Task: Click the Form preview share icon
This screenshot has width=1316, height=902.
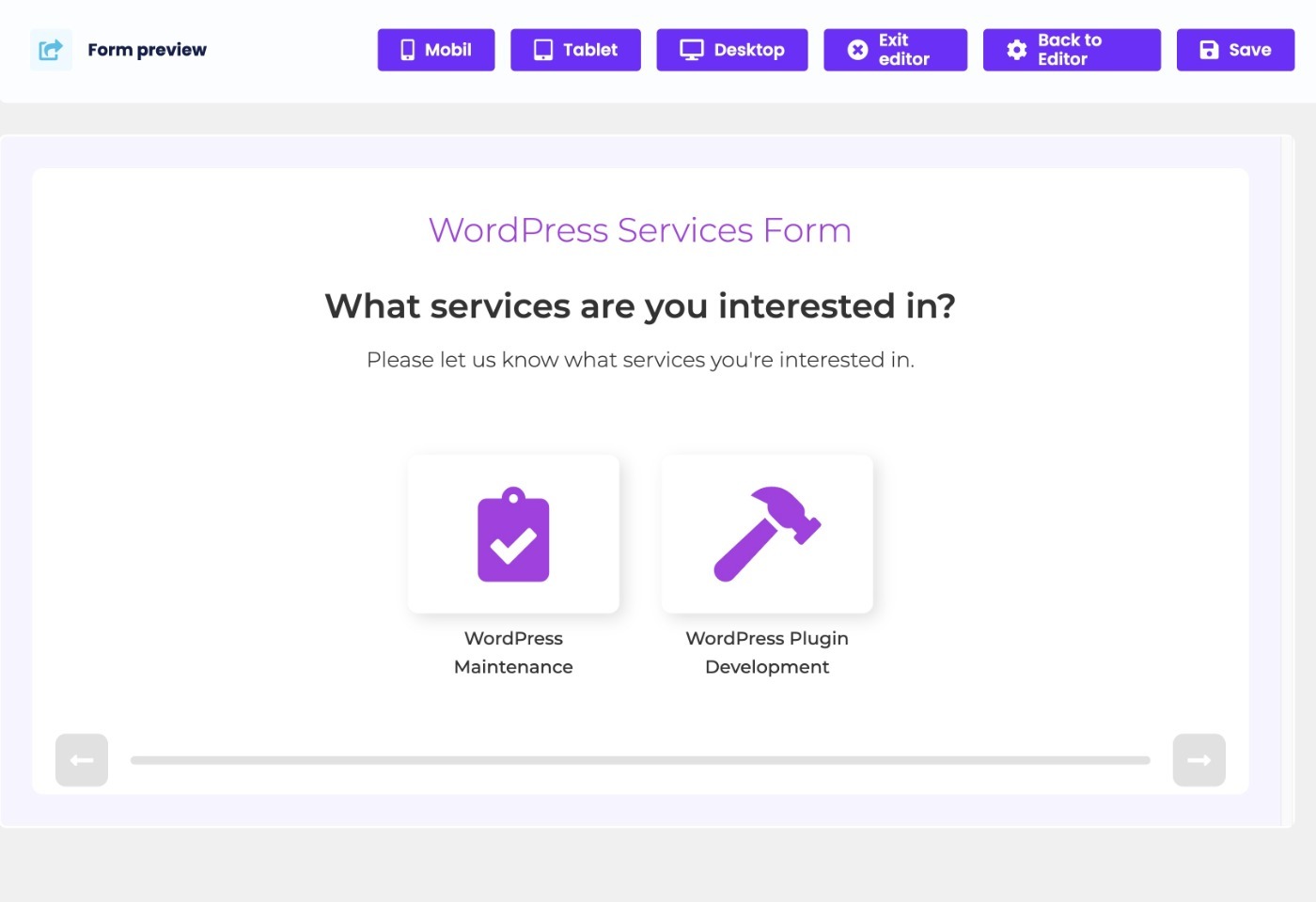Action: pos(51,50)
